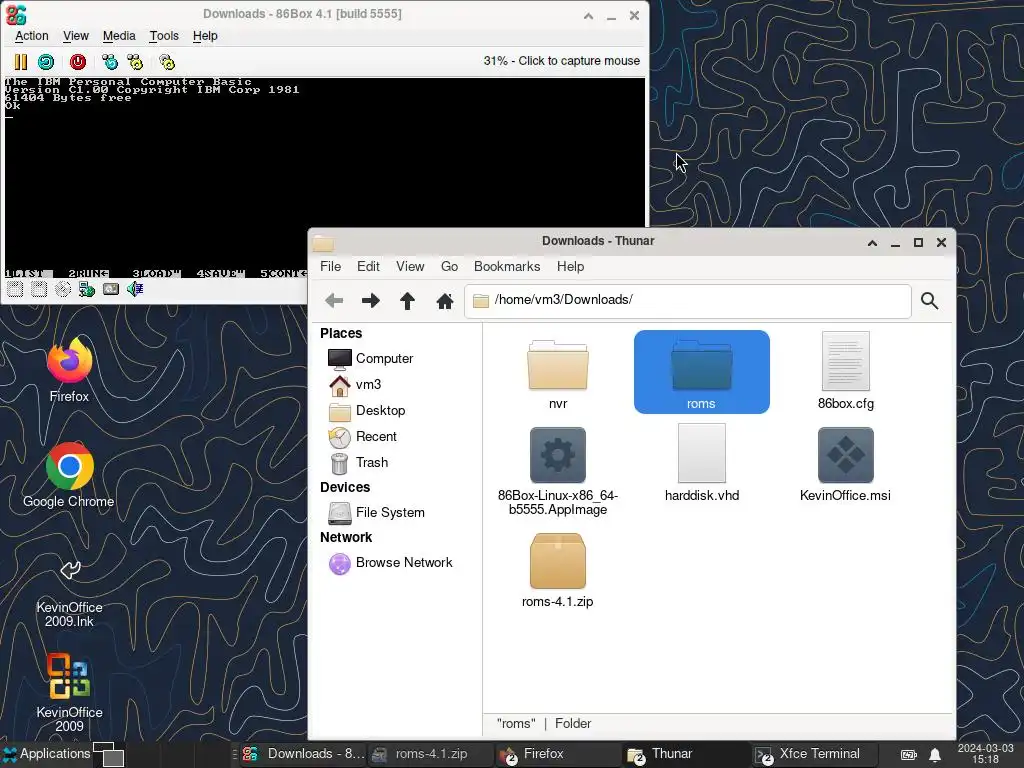Roll up the 86Box window via the title-bar arrow
The width and height of the screenshot is (1024, 768).
click(x=588, y=16)
